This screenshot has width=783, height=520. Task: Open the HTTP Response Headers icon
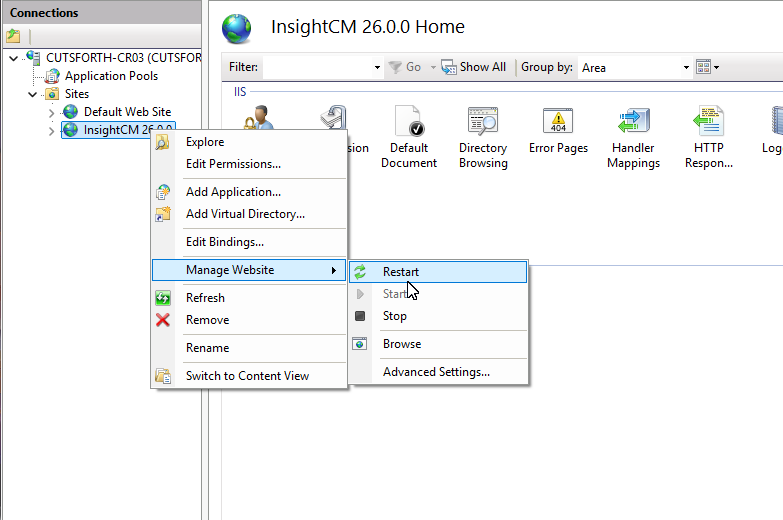(x=708, y=121)
